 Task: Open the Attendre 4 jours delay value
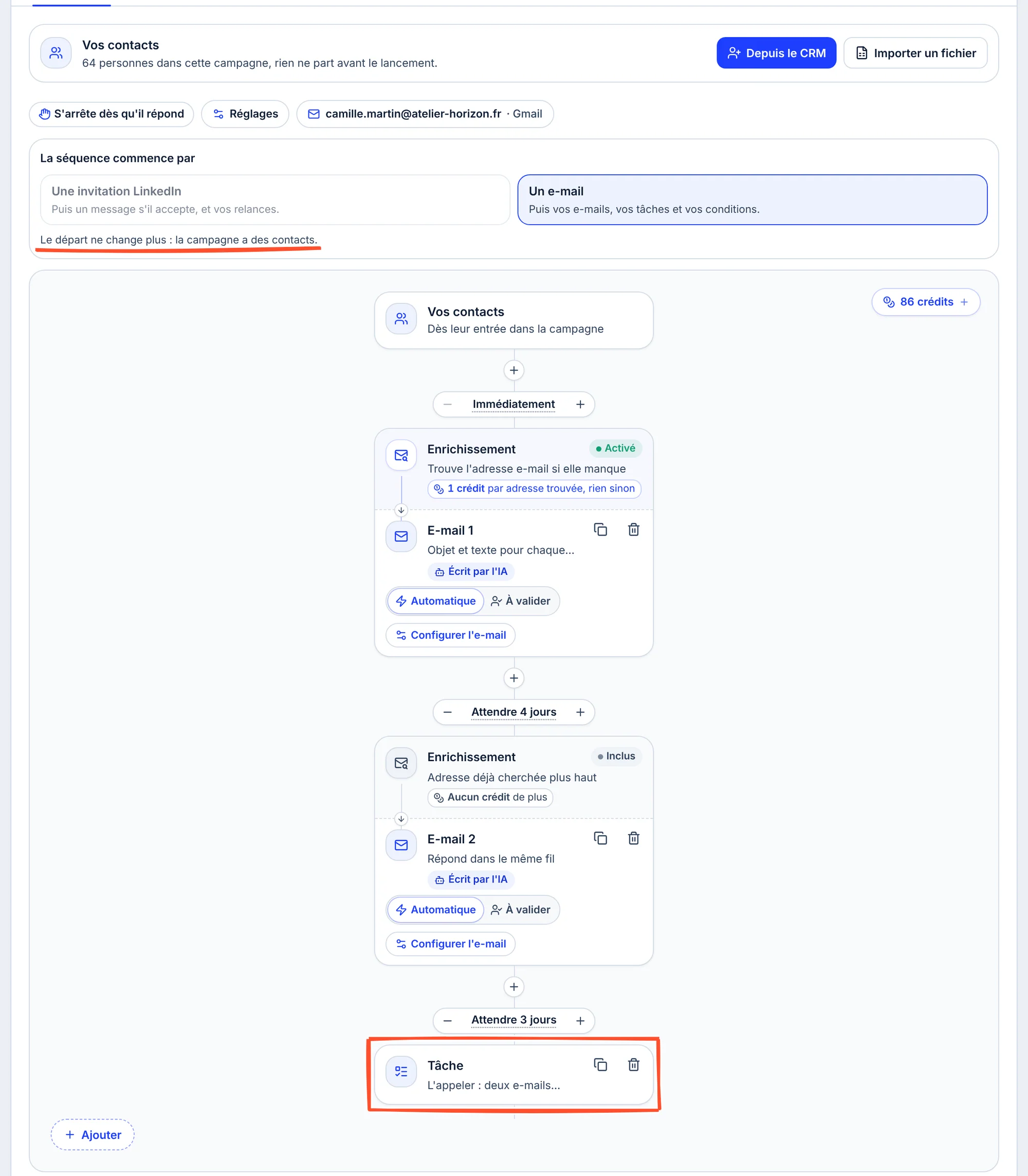point(513,712)
